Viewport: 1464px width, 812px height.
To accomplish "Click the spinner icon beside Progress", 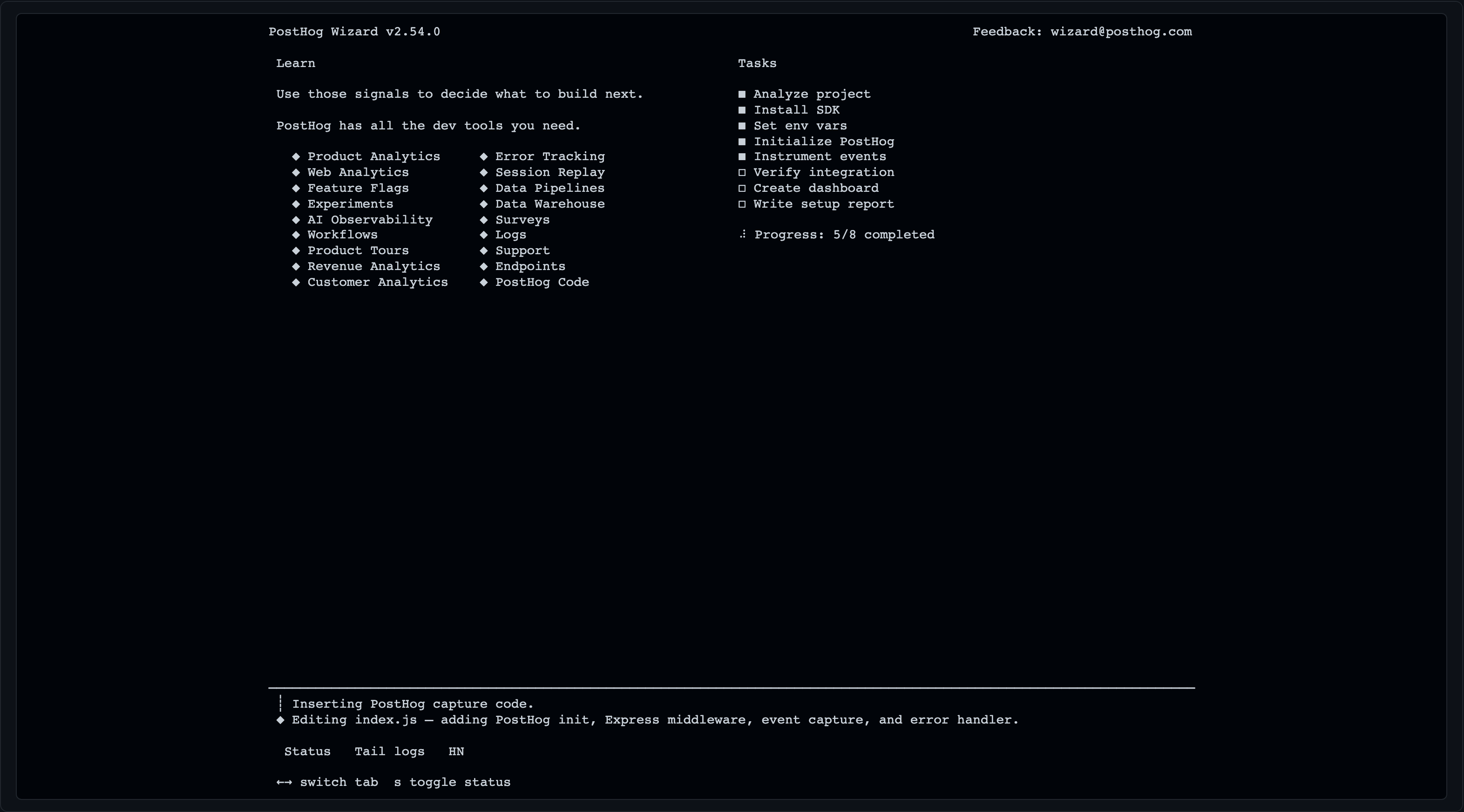I will [742, 235].
